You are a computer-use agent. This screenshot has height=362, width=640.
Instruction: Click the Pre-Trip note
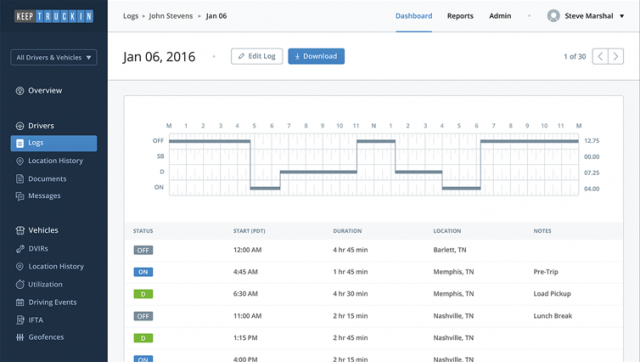click(546, 272)
